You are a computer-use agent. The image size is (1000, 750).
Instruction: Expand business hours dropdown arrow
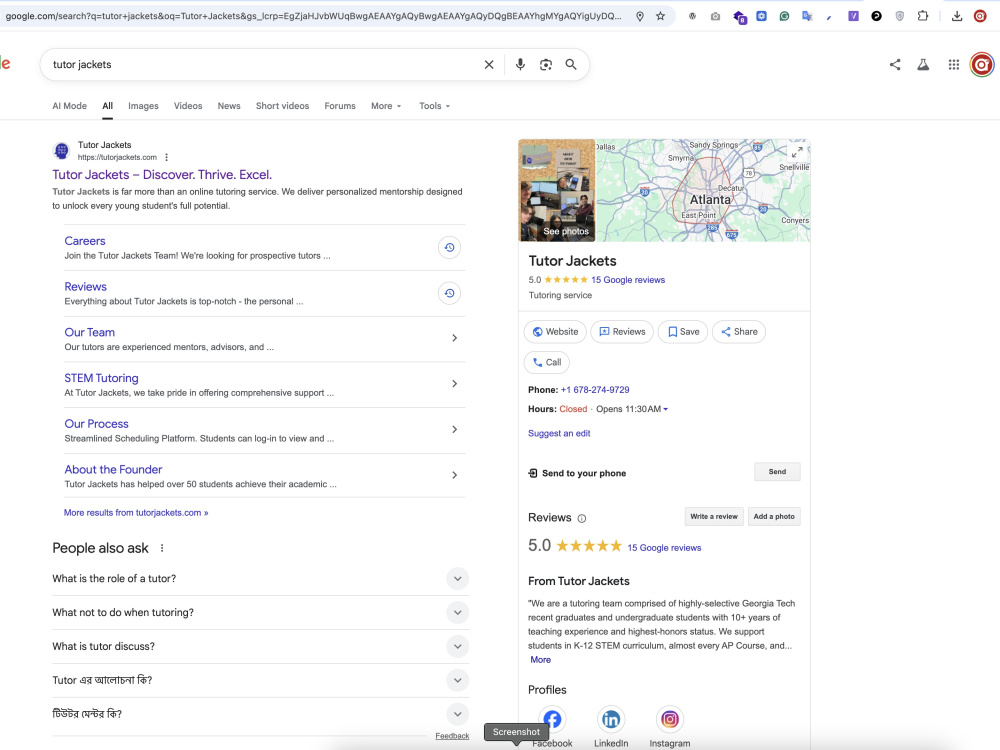pos(665,409)
